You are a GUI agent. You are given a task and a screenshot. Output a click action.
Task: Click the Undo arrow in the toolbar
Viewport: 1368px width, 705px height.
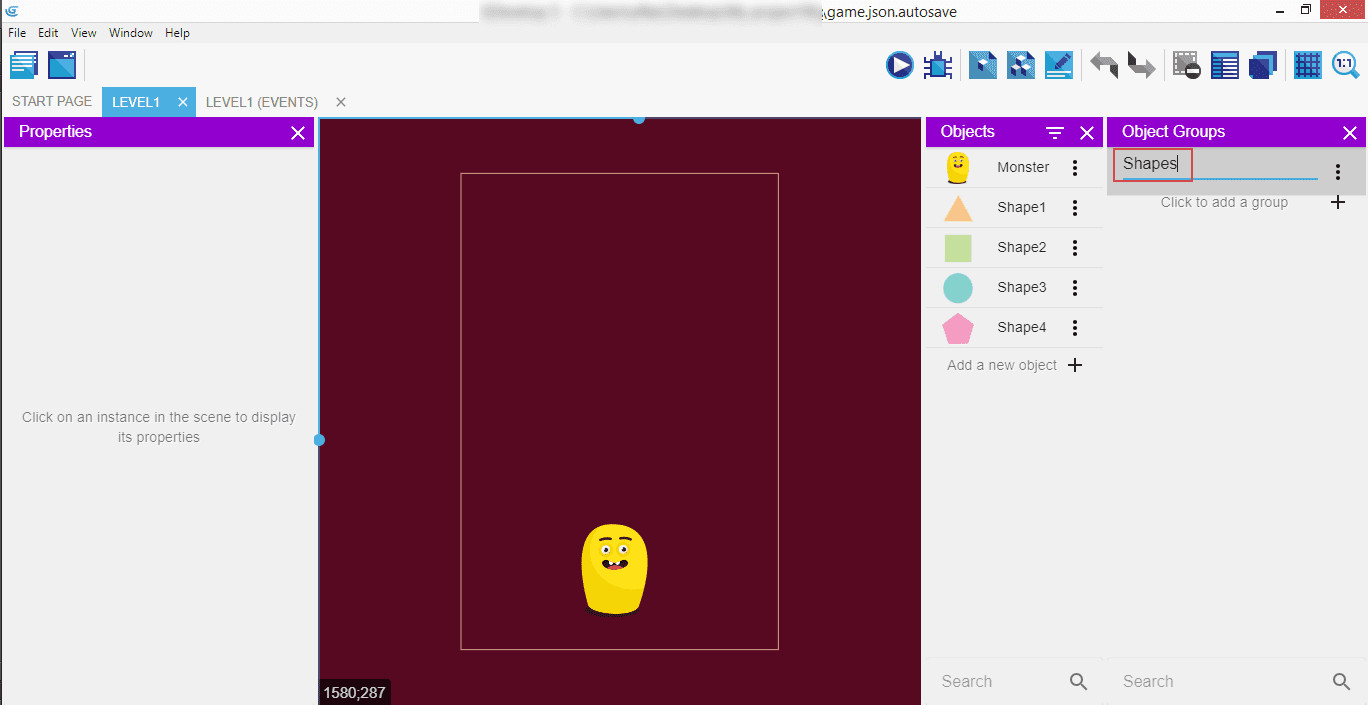point(1104,66)
